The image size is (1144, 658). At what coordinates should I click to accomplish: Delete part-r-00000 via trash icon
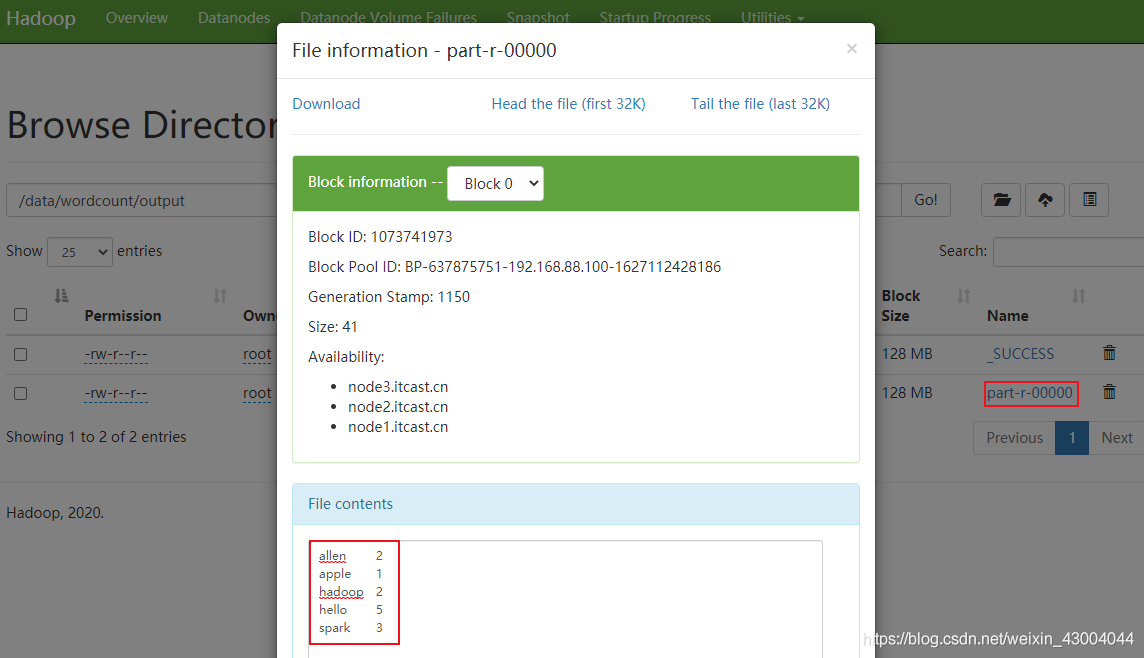(x=1109, y=392)
